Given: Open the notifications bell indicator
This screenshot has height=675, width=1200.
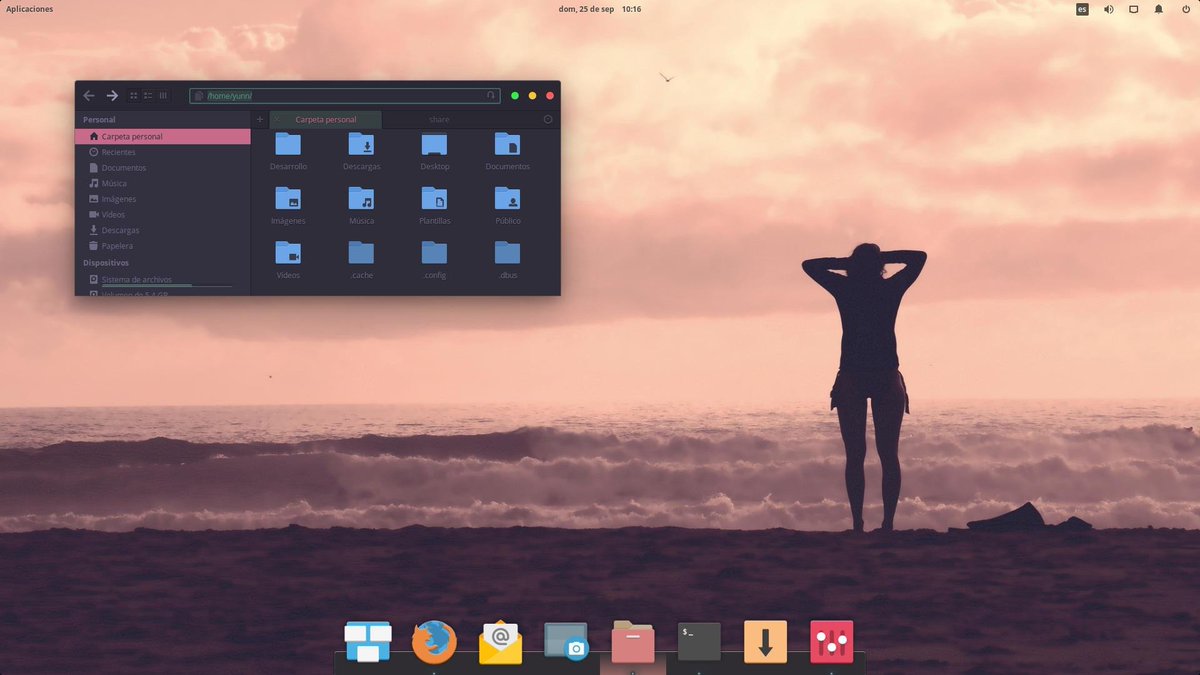Looking at the screenshot, I should pyautogui.click(x=1159, y=9).
